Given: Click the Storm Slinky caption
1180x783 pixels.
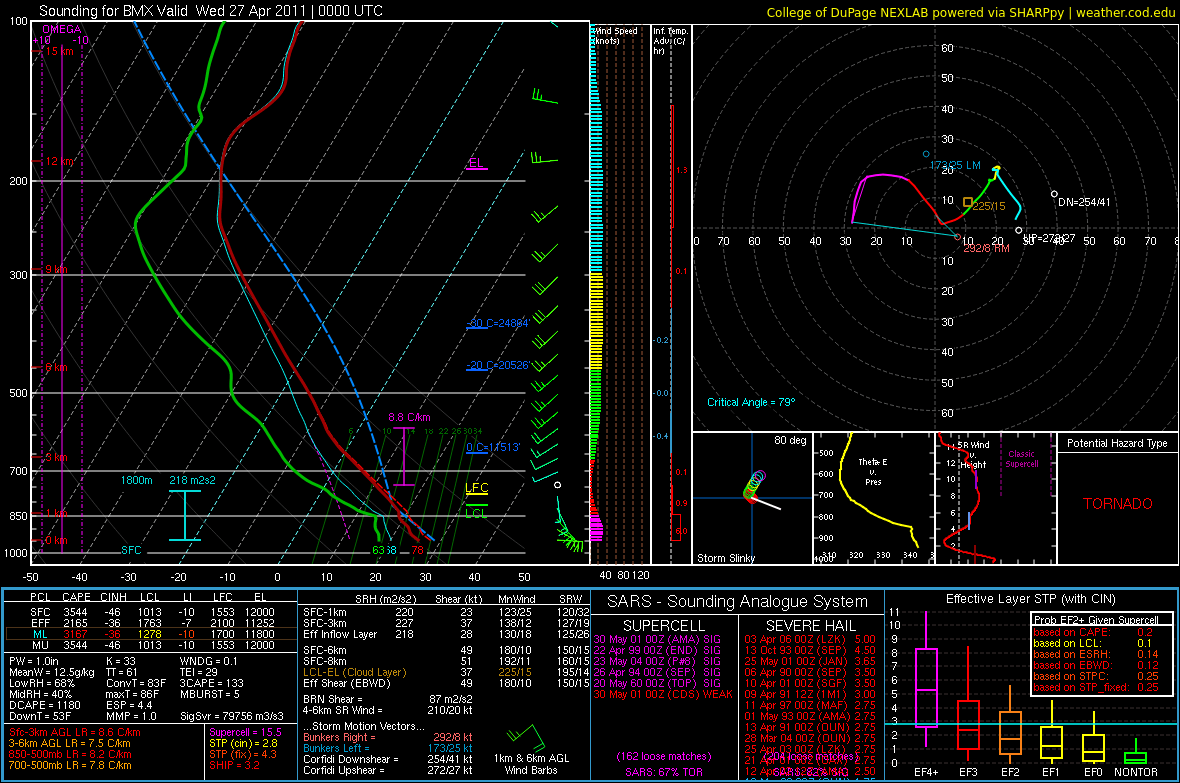Looking at the screenshot, I should (x=725, y=558).
